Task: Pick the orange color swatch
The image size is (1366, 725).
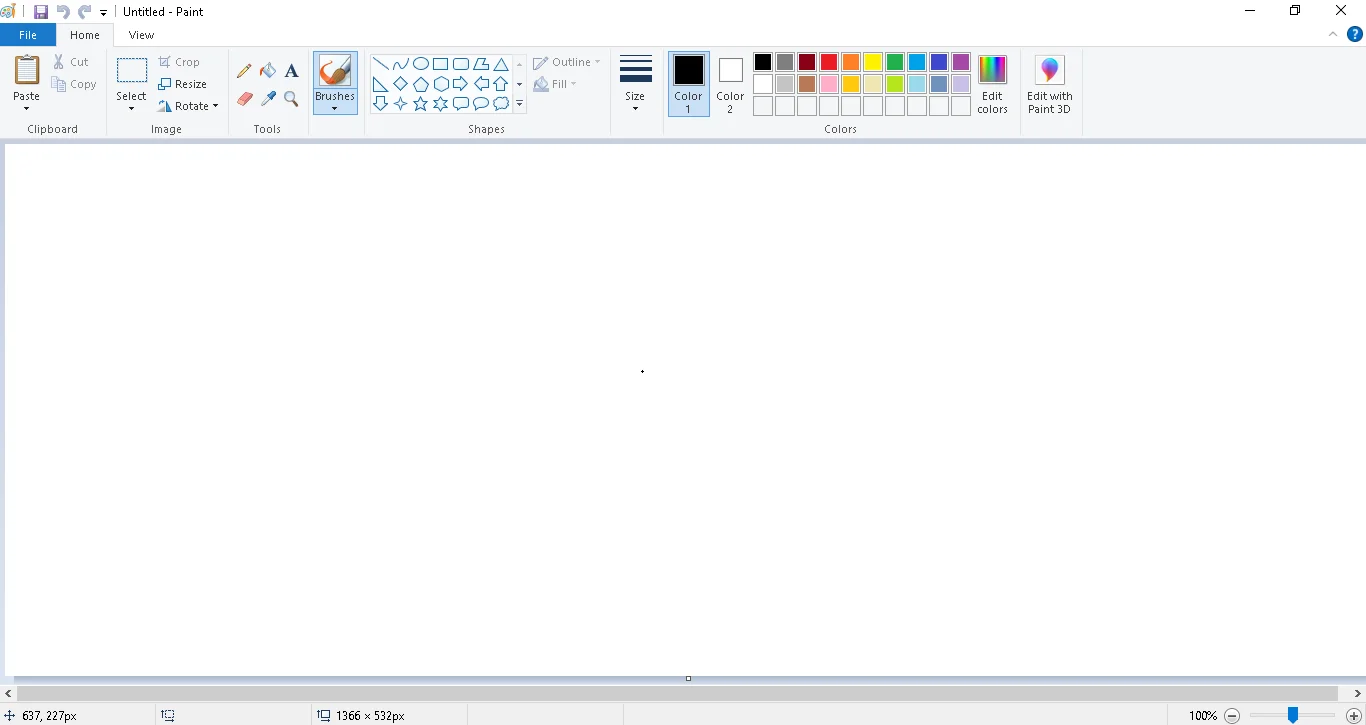Action: click(851, 62)
